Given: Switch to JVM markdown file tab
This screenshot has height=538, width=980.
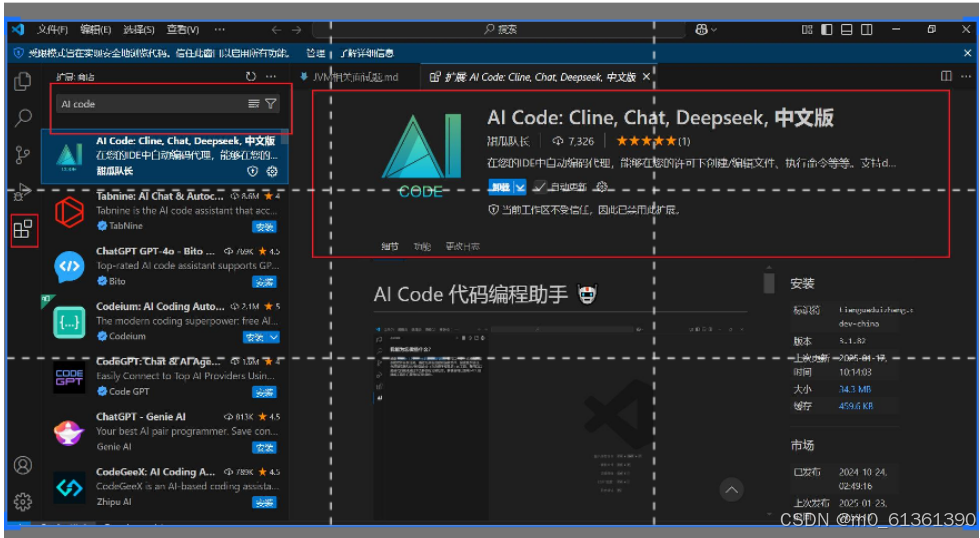Looking at the screenshot, I should 354,76.
